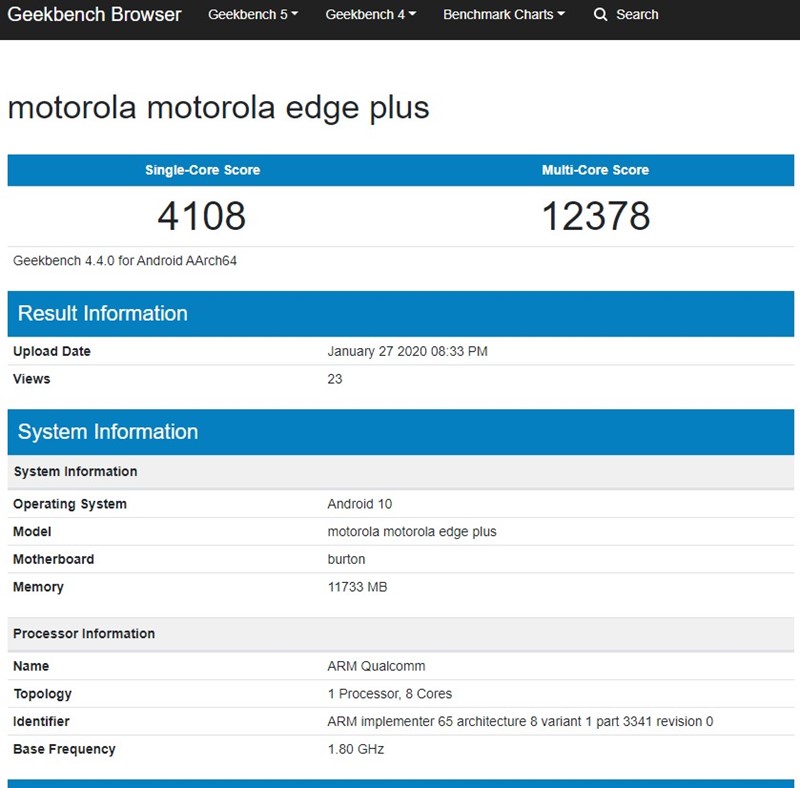
Task: Click the Processor Information subheading
Action: [84, 634]
